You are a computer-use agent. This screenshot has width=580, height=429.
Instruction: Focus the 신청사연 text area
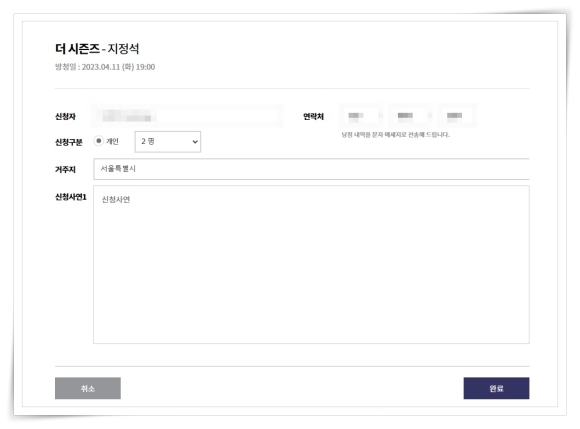pos(311,264)
